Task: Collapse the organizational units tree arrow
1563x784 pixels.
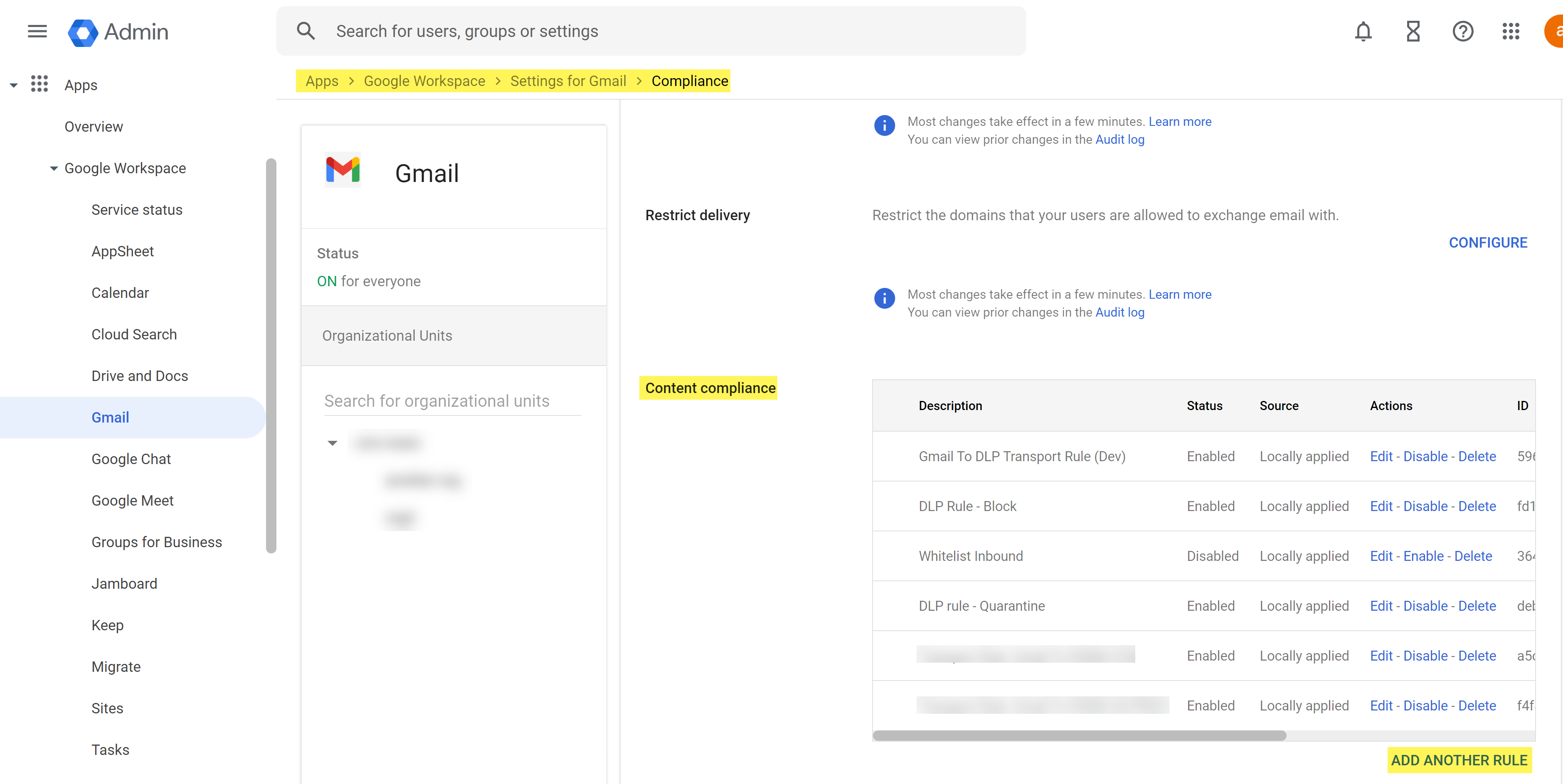Action: point(333,442)
